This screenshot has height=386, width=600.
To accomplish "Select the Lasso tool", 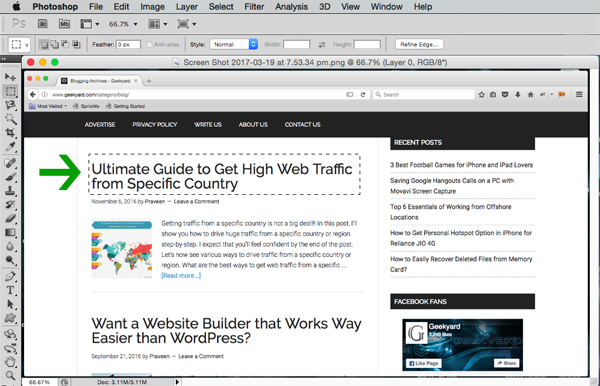I will [10, 105].
